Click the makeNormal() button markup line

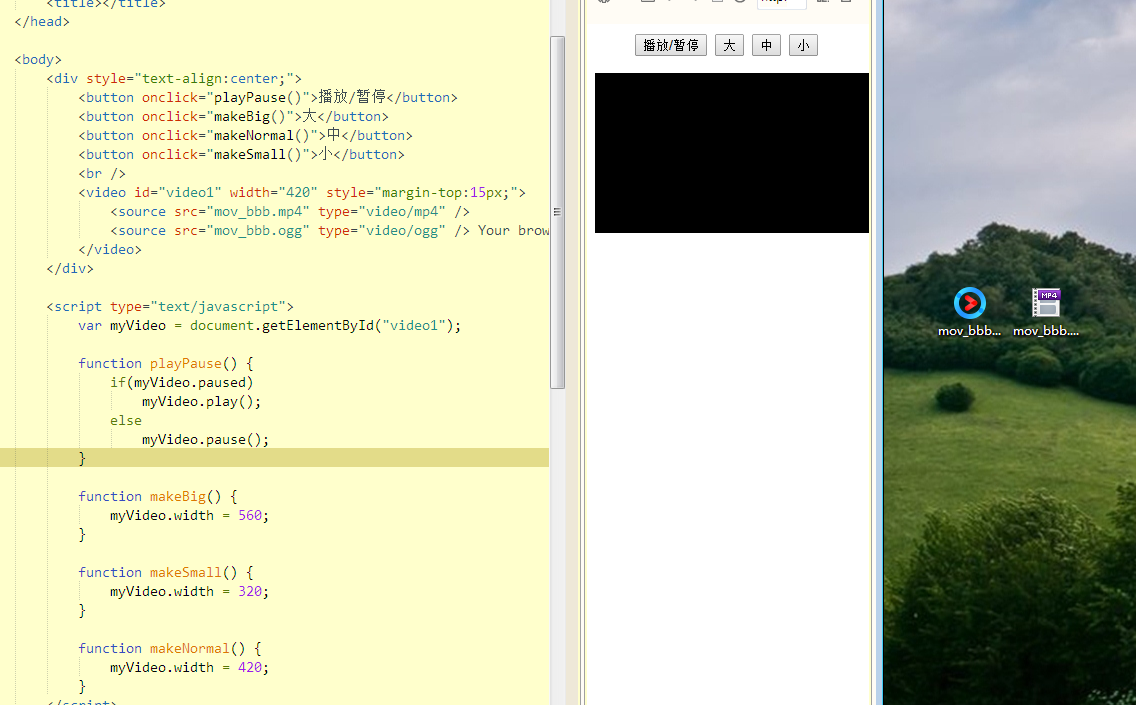(x=246, y=135)
